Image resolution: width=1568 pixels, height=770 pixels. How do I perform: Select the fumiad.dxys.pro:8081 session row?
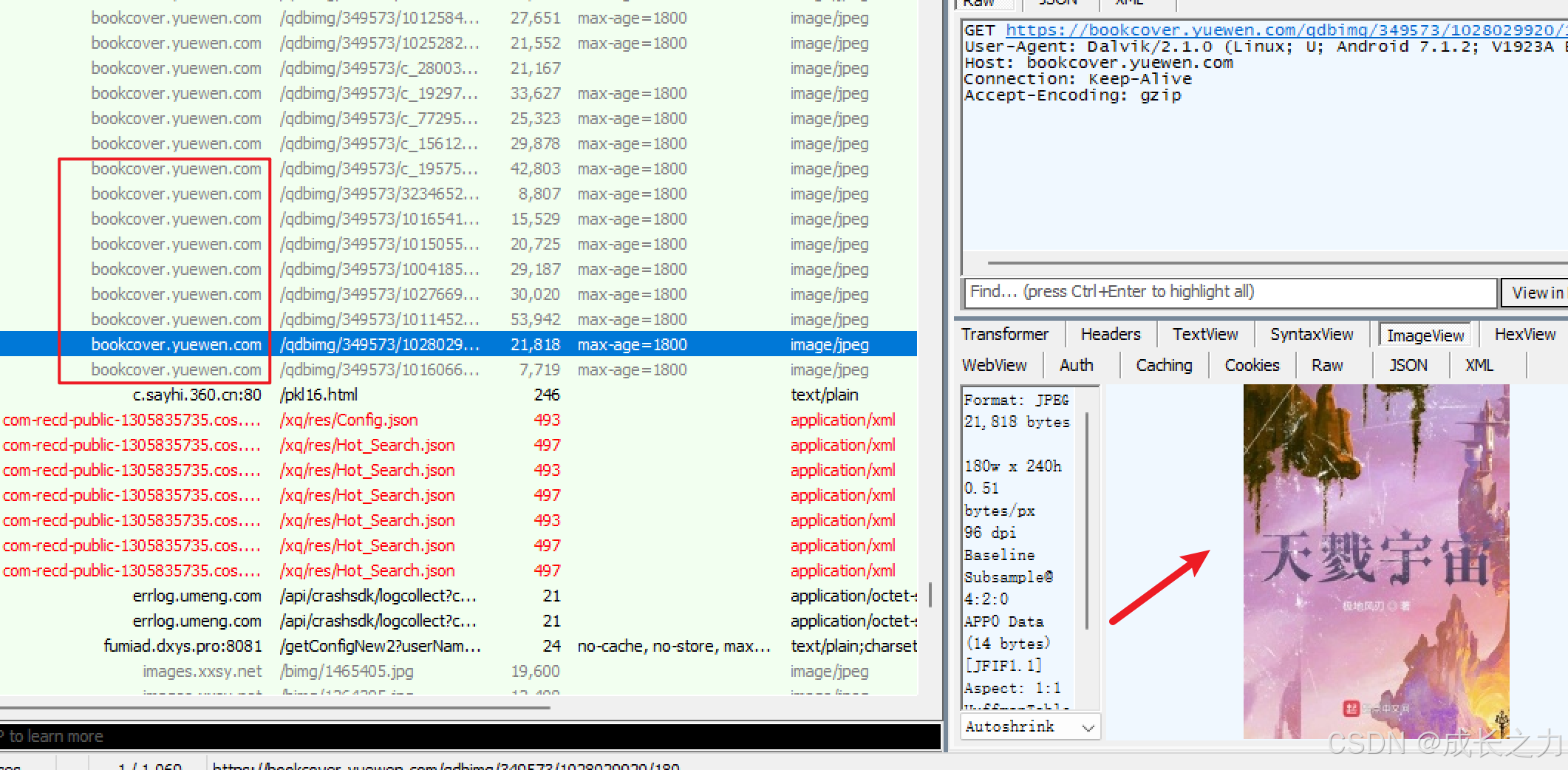458,646
